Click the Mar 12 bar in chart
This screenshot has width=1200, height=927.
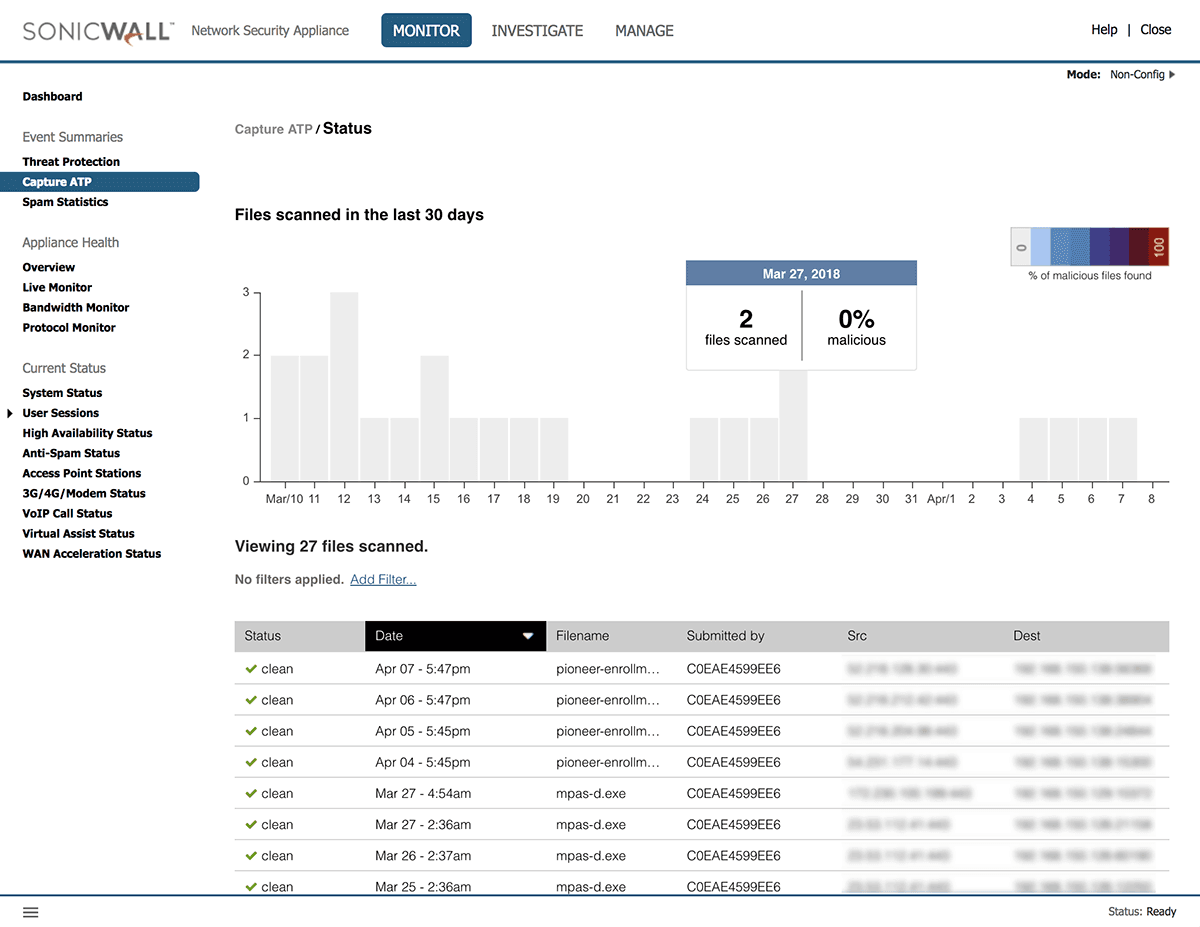tap(344, 386)
